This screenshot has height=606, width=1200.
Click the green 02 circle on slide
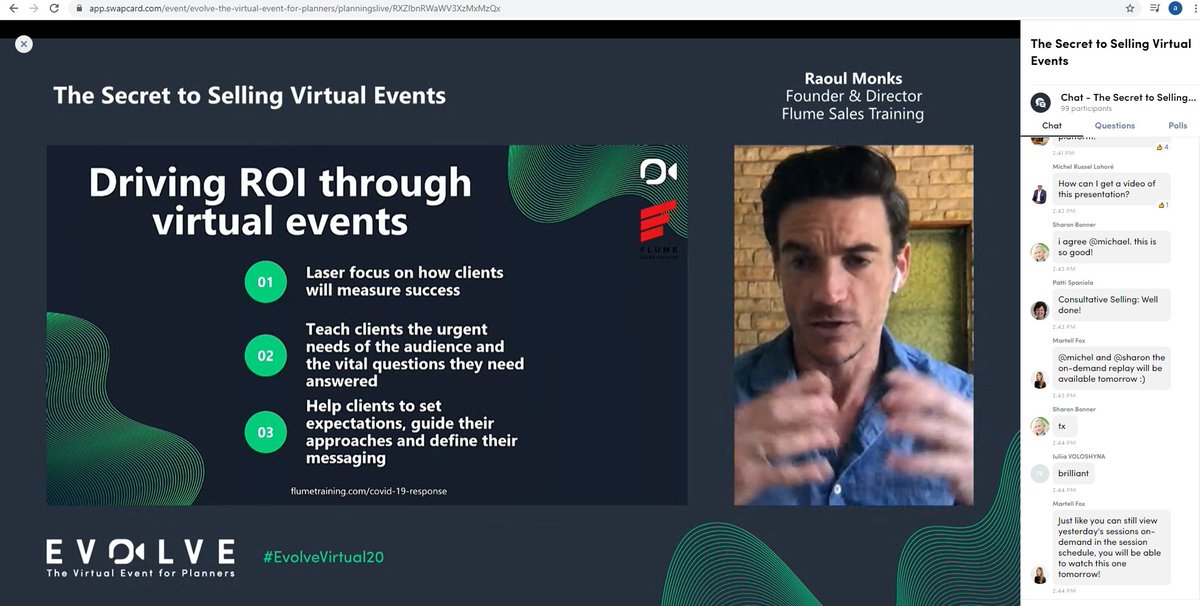coord(265,355)
